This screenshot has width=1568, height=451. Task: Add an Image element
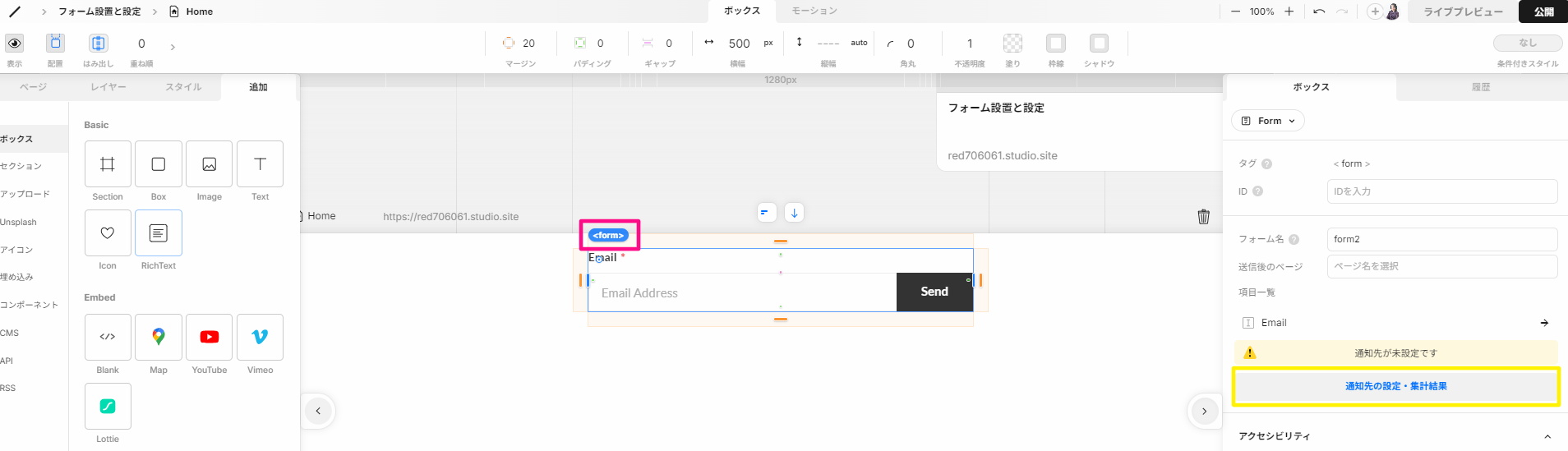coord(210,164)
